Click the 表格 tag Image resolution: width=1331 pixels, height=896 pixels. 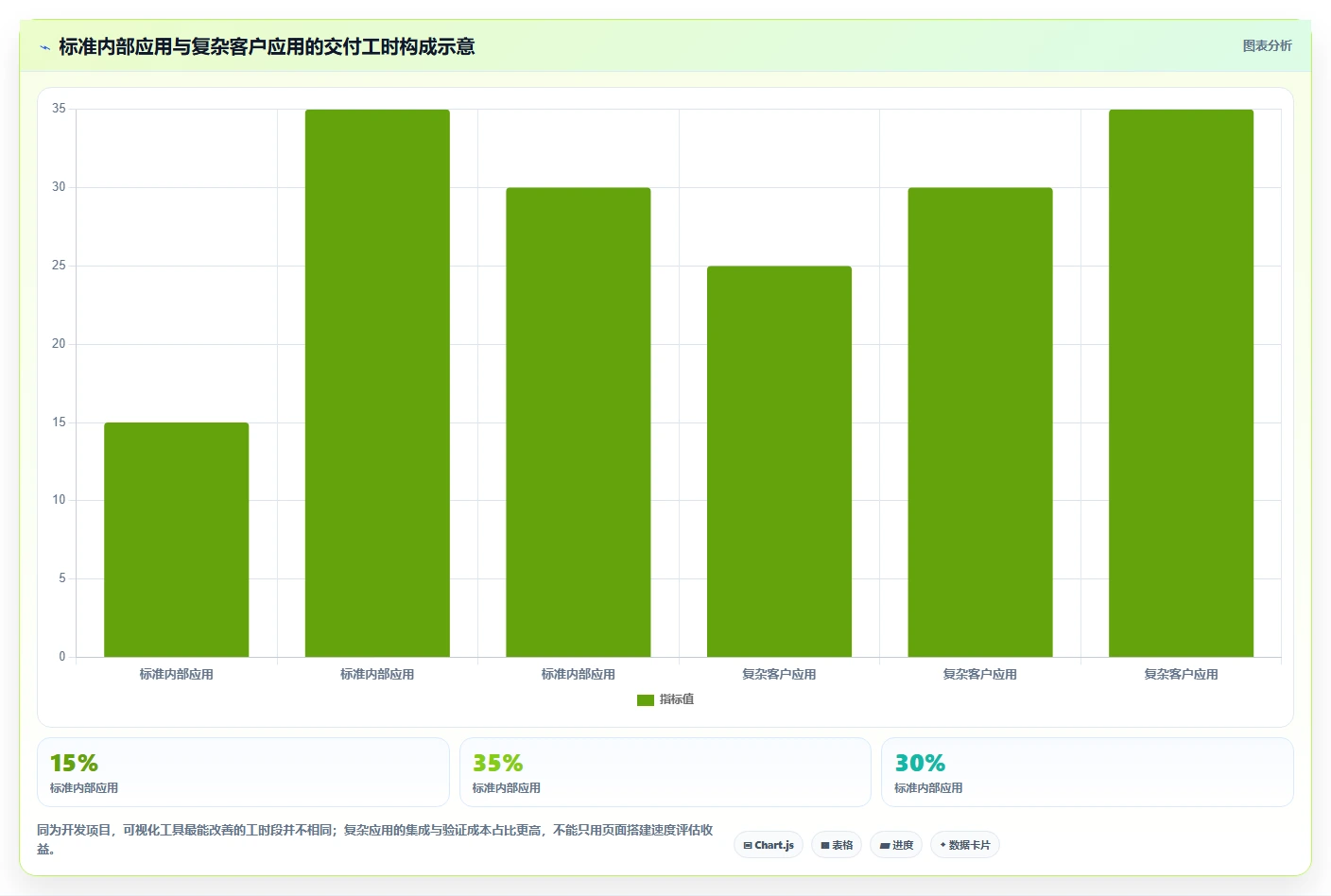(x=837, y=845)
